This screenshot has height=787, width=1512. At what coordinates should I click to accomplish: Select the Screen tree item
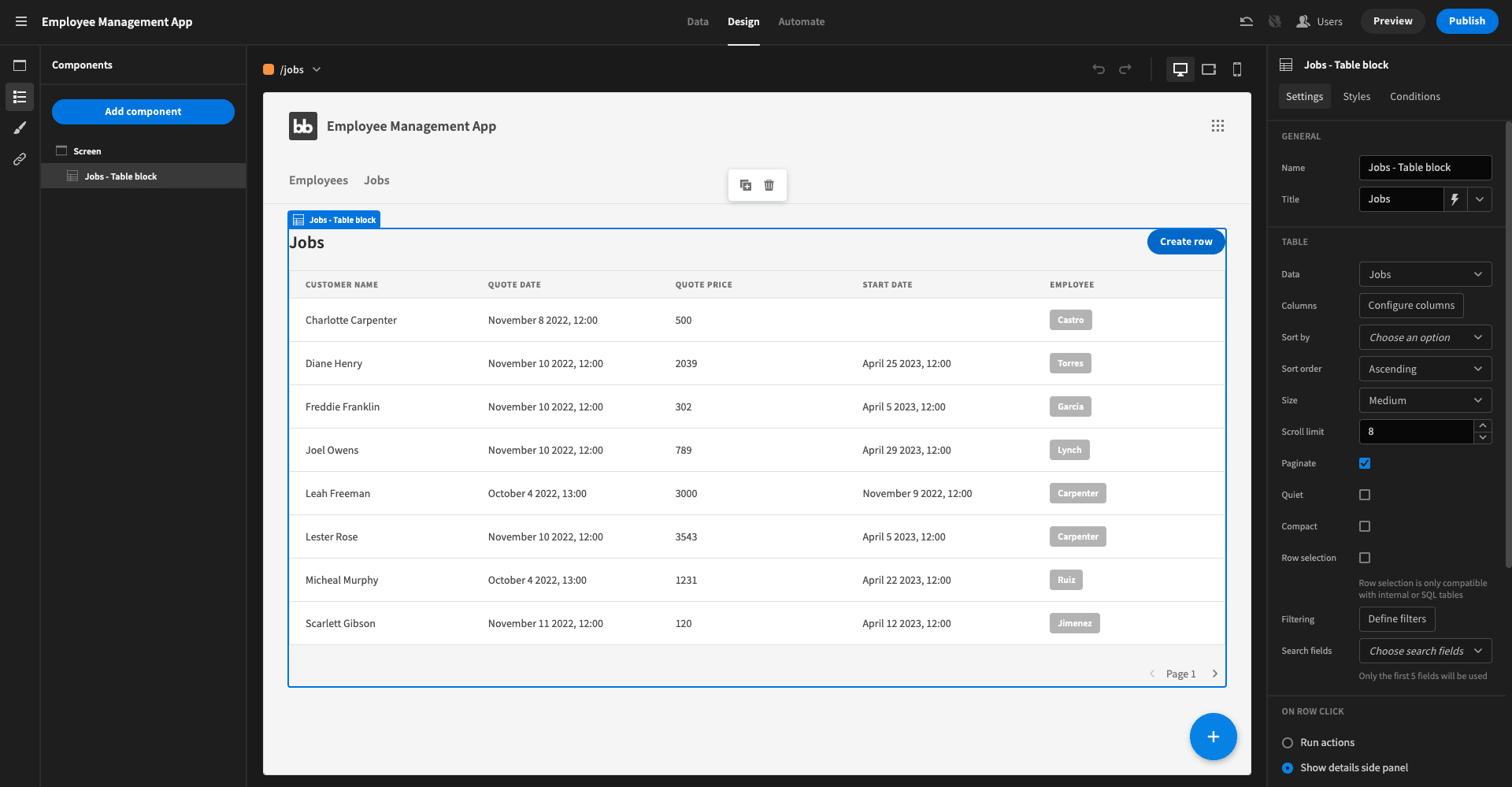143,151
